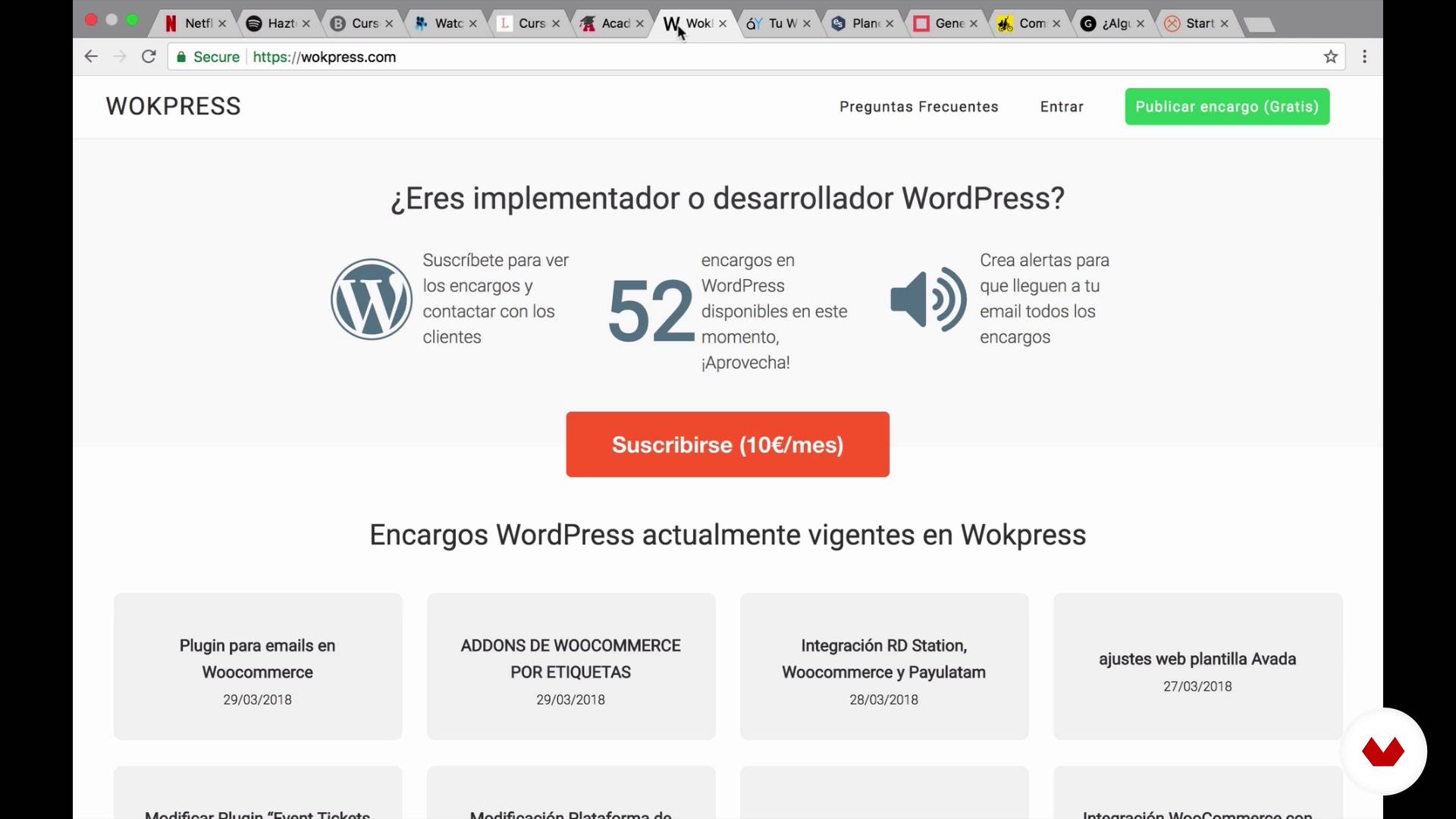Click Publicar encargo (Gratis) button

(1227, 107)
